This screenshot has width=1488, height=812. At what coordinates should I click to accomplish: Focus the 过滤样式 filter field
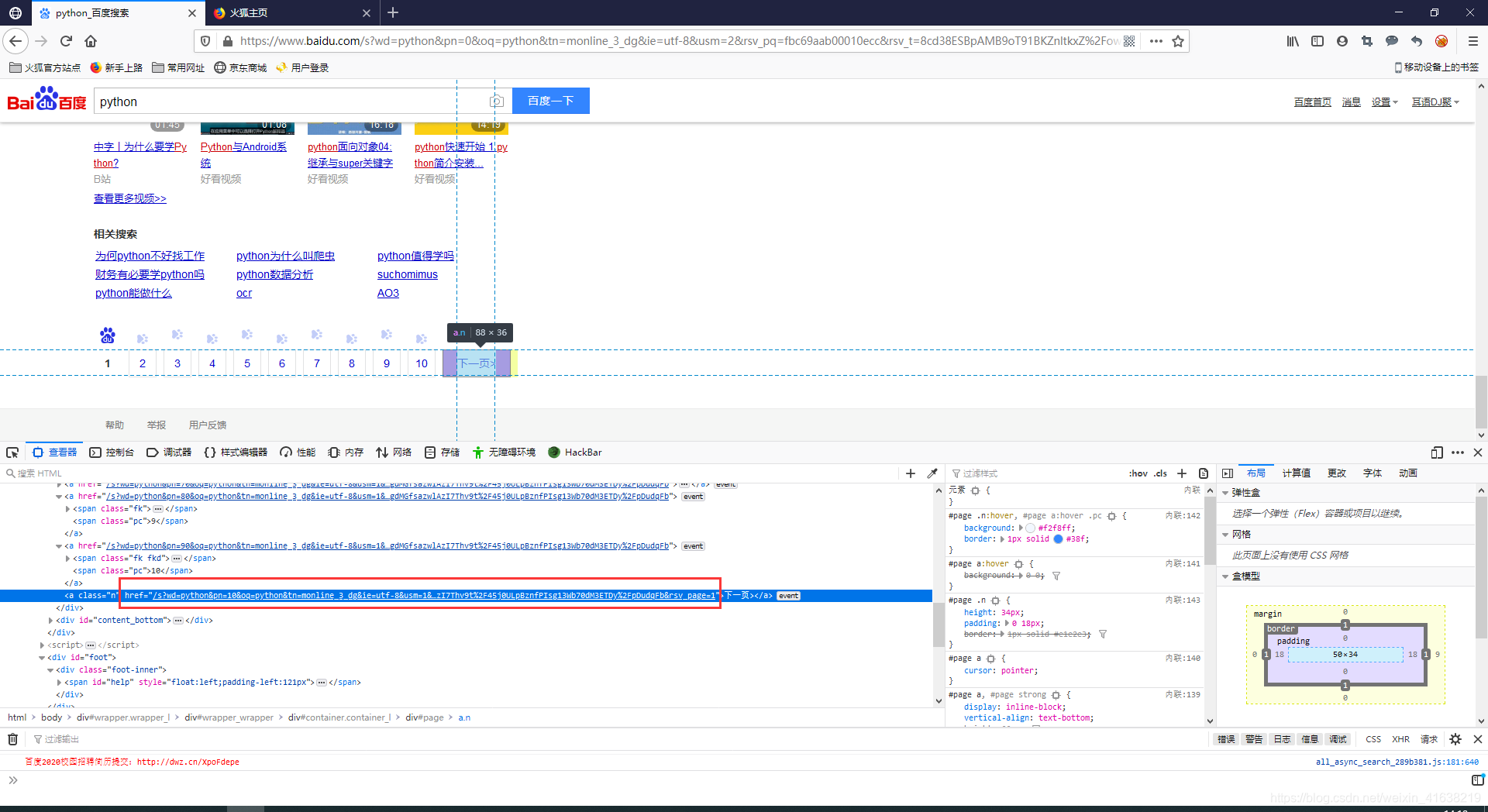(x=1038, y=473)
